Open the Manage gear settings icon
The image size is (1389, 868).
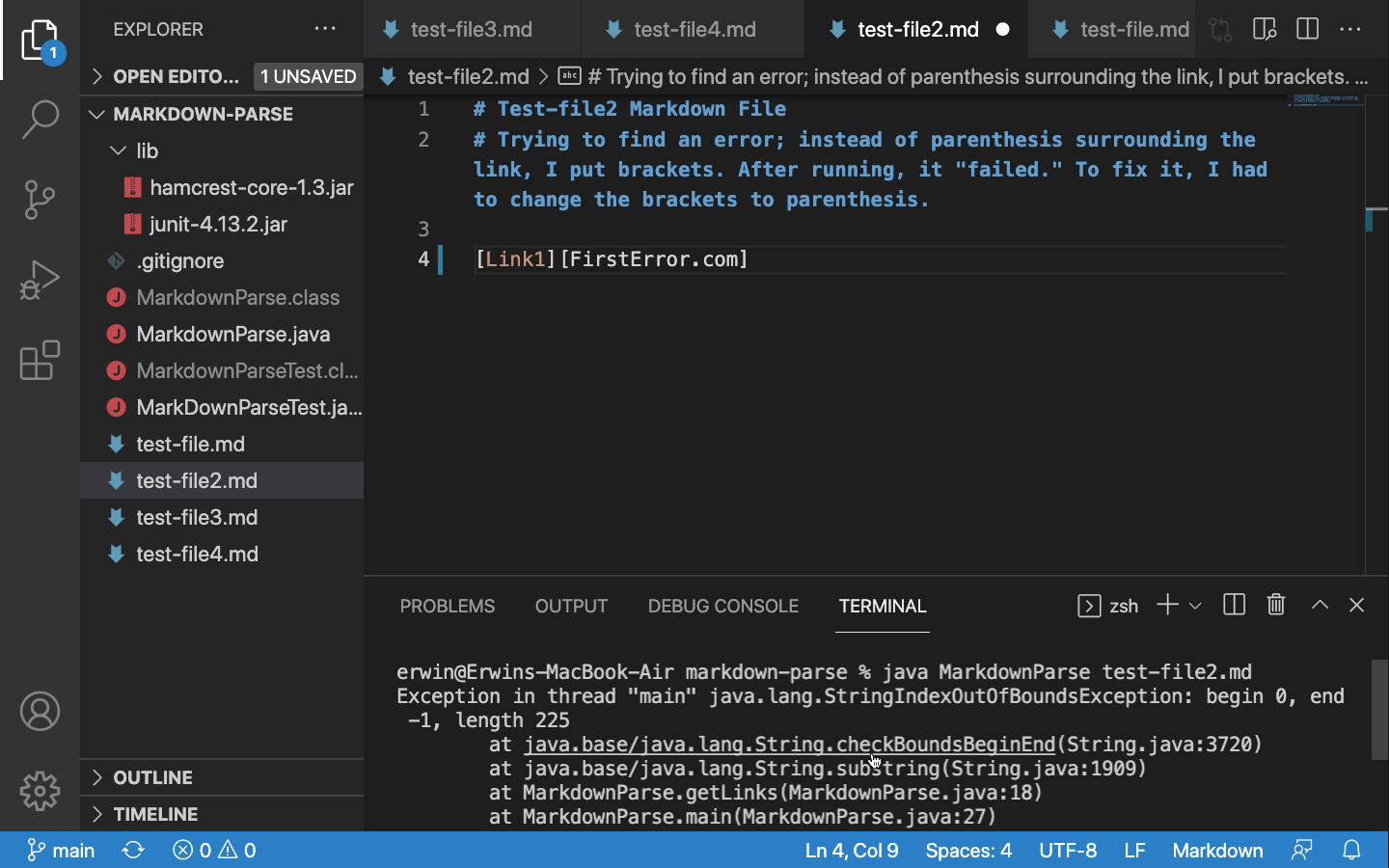click(40, 791)
